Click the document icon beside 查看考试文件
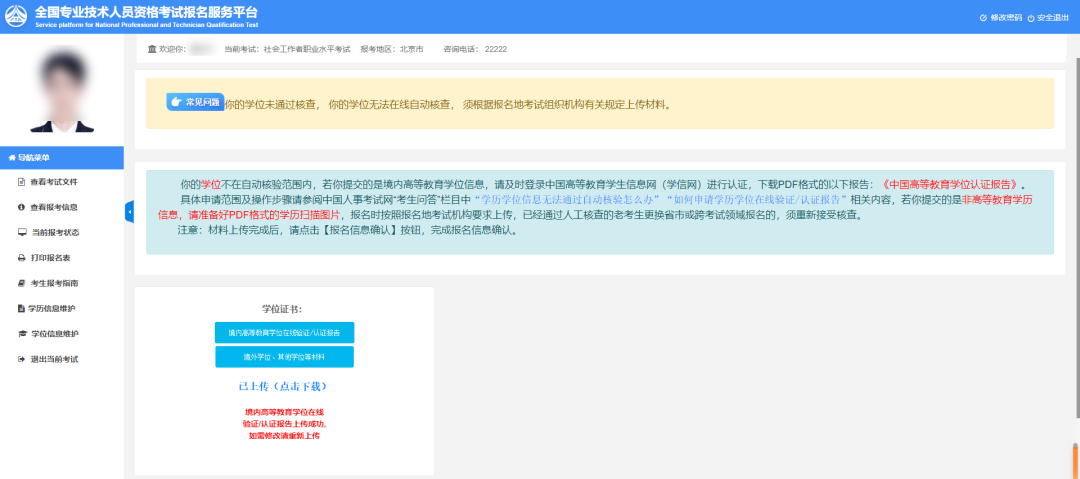The width and height of the screenshot is (1080, 479). [x=22, y=182]
